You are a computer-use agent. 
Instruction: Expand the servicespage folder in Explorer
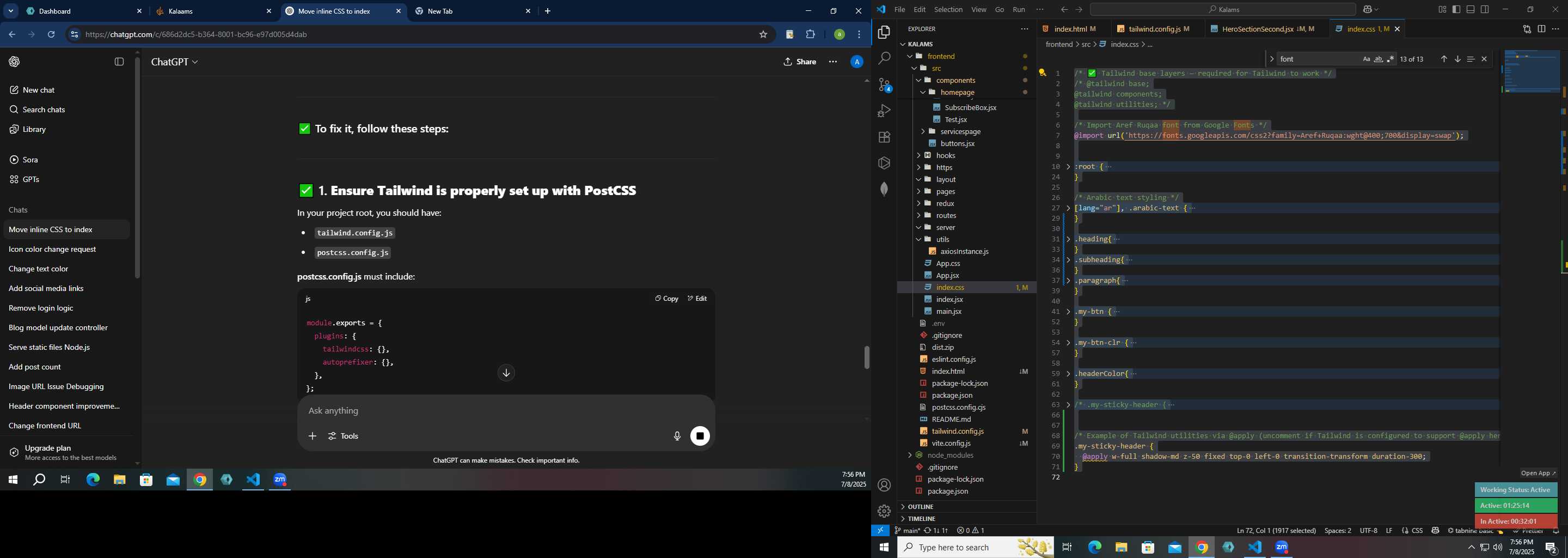pyautogui.click(x=923, y=131)
